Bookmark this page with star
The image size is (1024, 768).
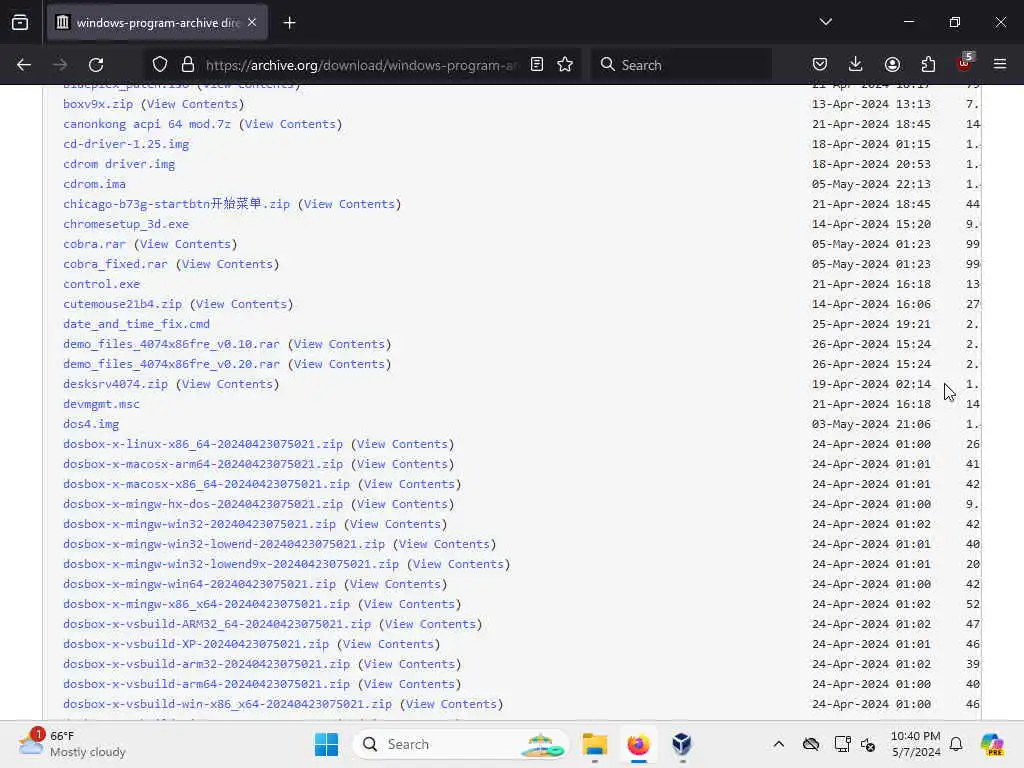[x=565, y=65]
